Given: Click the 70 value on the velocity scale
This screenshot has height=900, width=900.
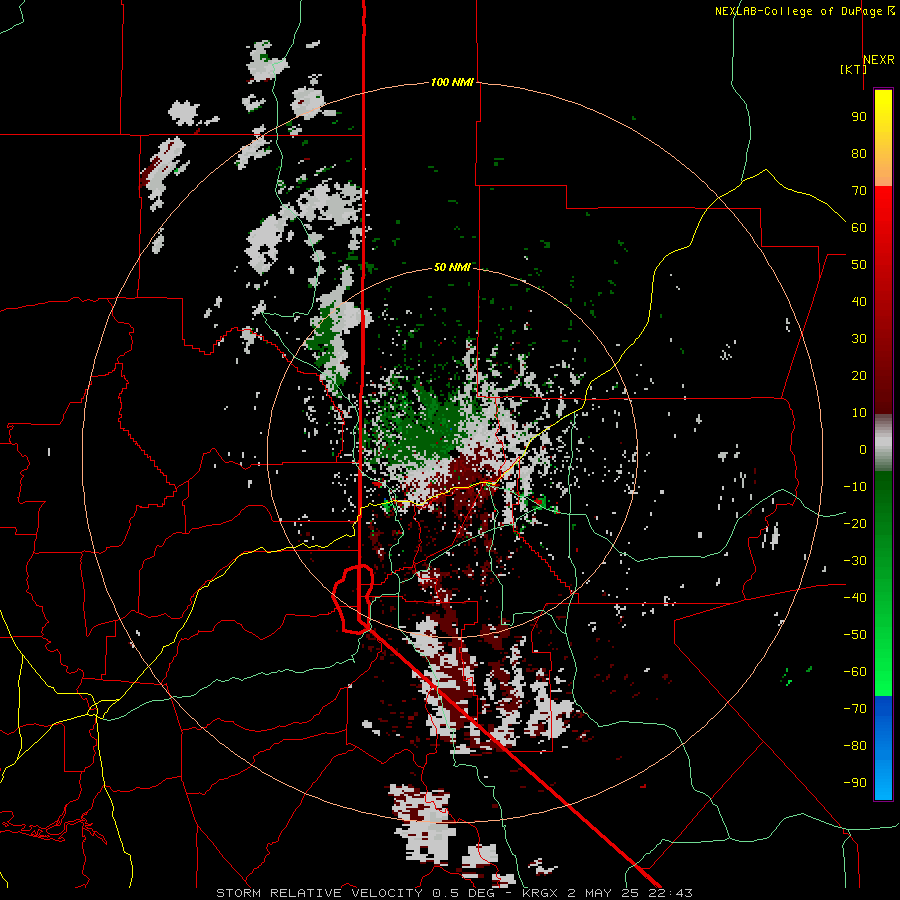Looking at the screenshot, I should click(x=859, y=191).
